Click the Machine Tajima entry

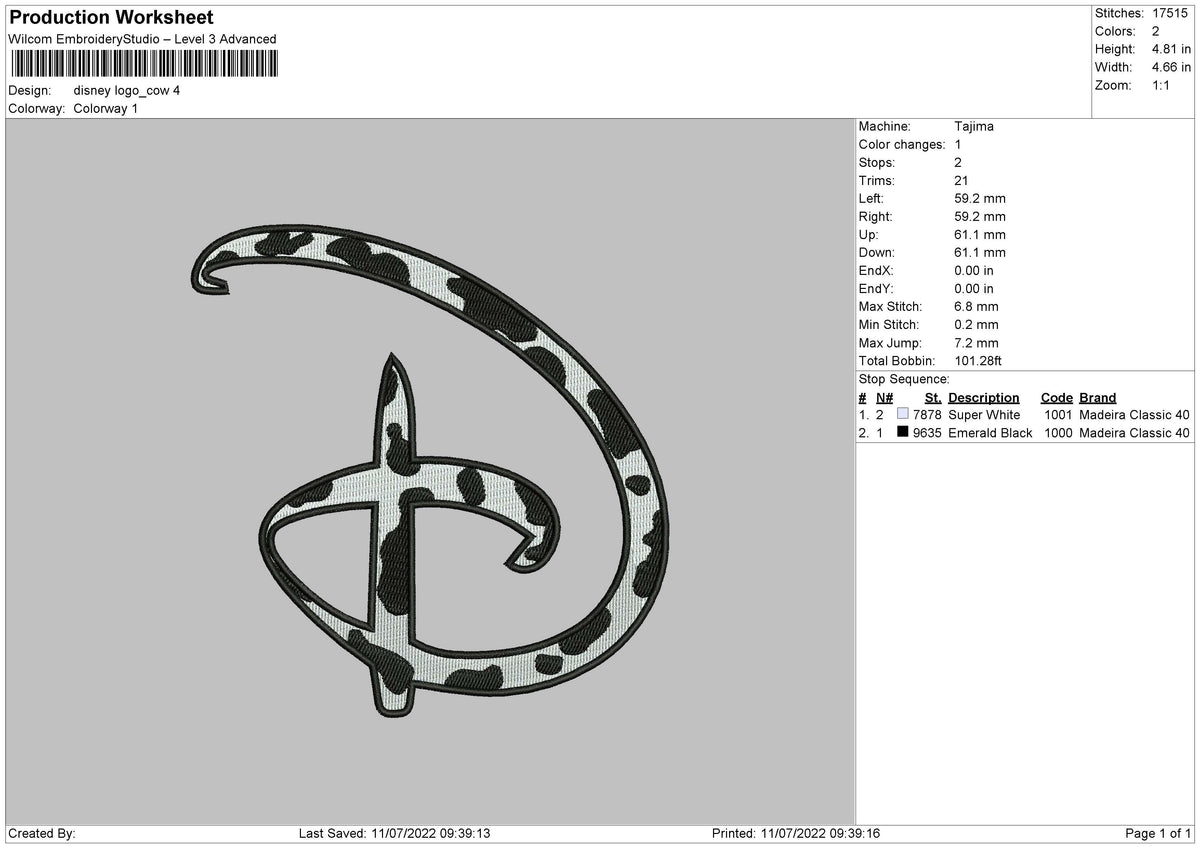point(926,126)
